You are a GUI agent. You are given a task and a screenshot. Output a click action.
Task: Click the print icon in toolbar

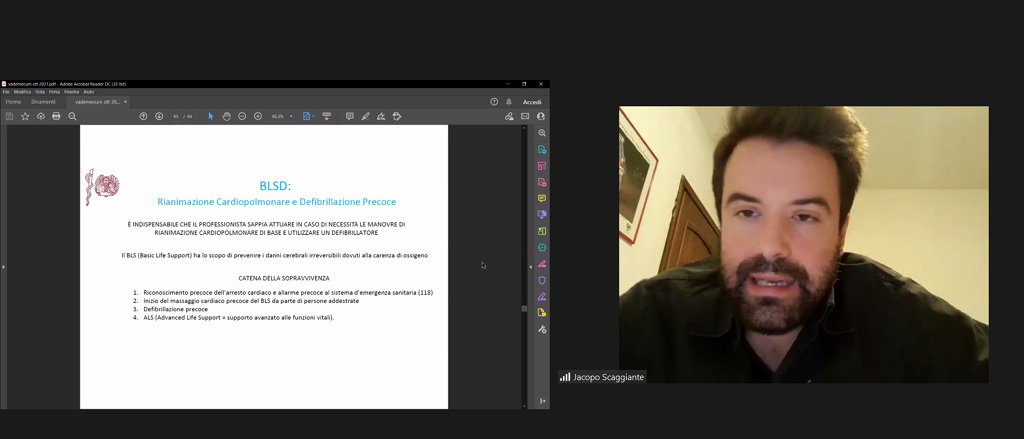click(x=56, y=116)
